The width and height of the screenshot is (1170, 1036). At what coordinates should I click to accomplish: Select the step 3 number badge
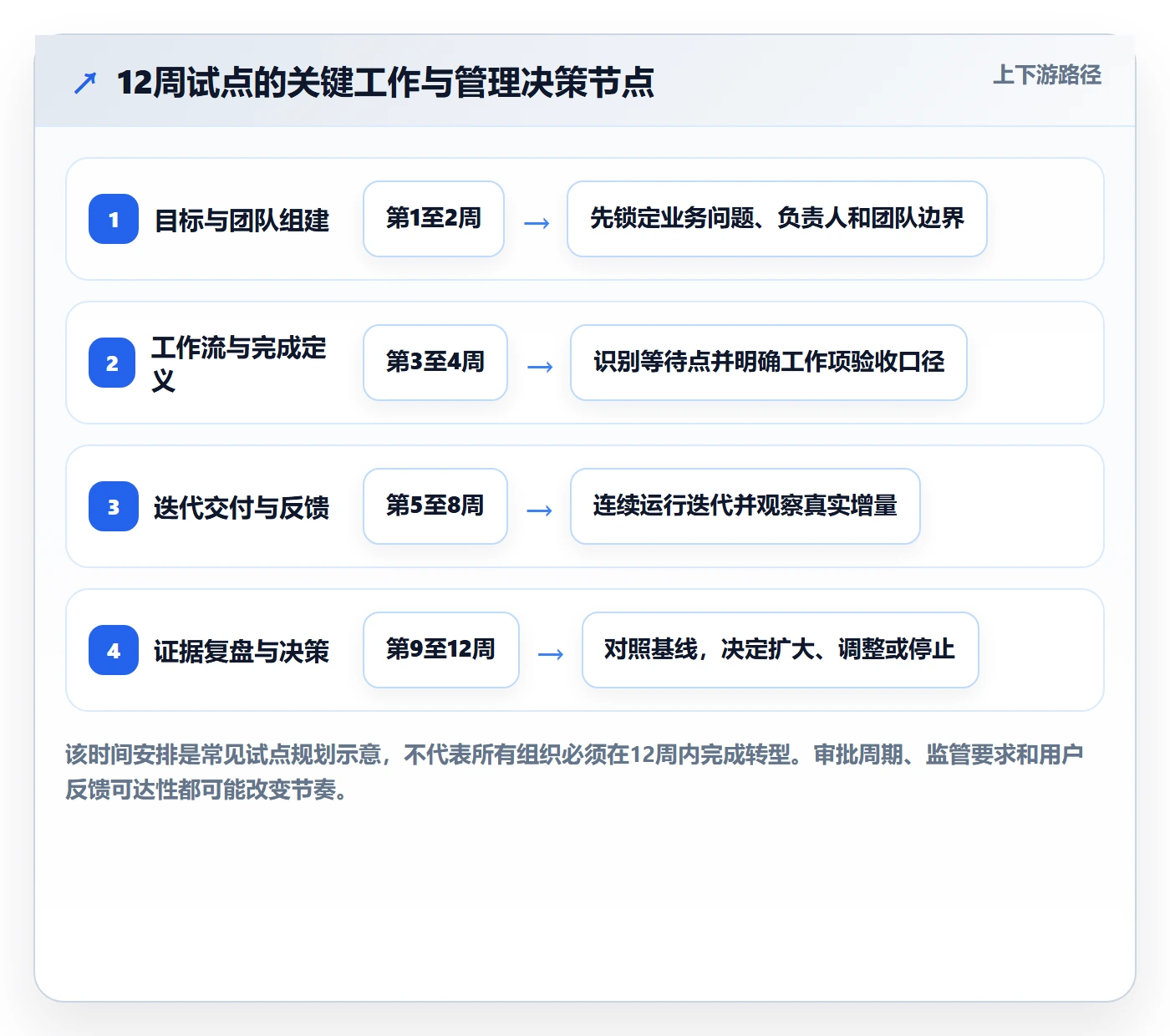(x=114, y=506)
